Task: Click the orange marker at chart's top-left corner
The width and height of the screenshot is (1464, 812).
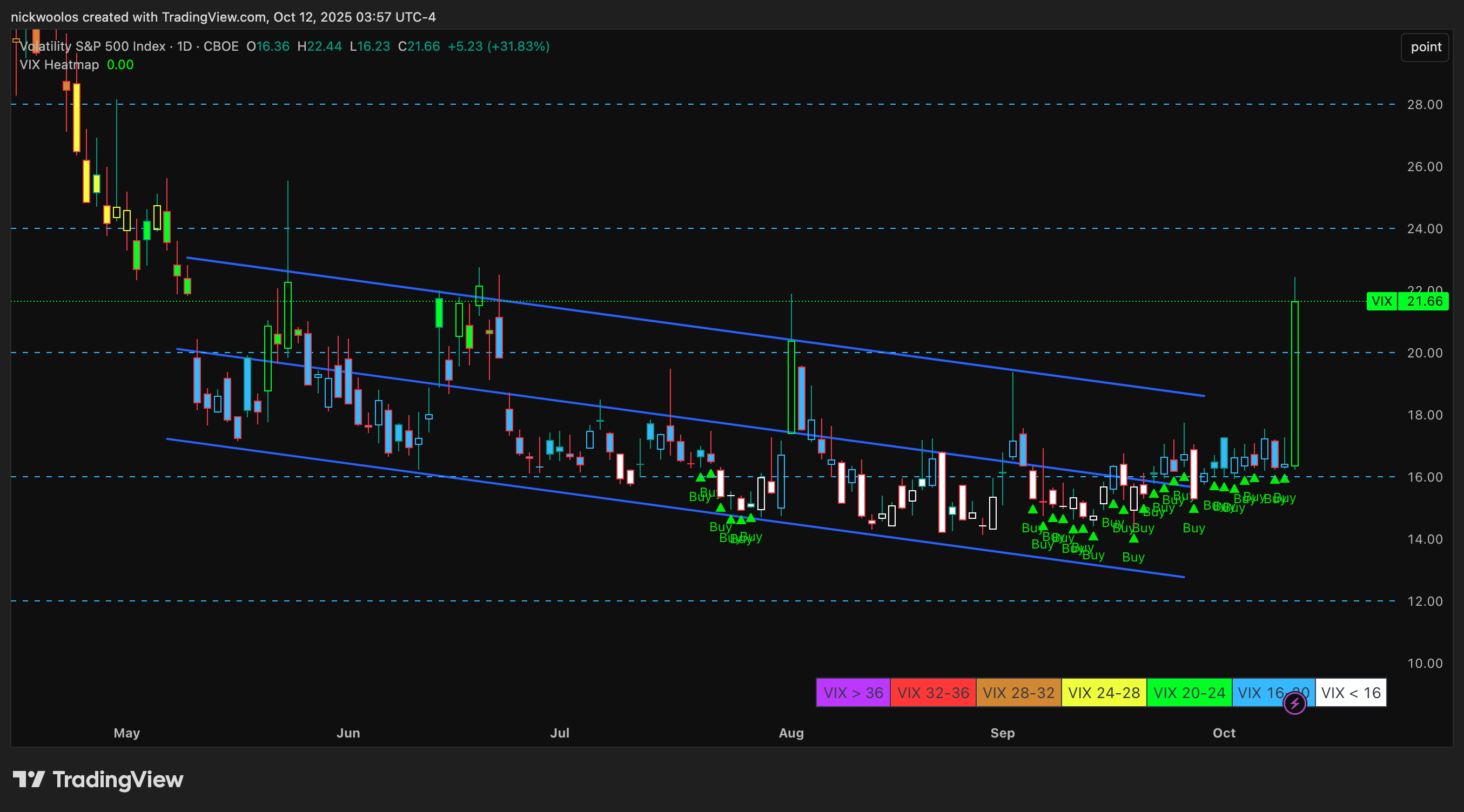Action: (17, 40)
